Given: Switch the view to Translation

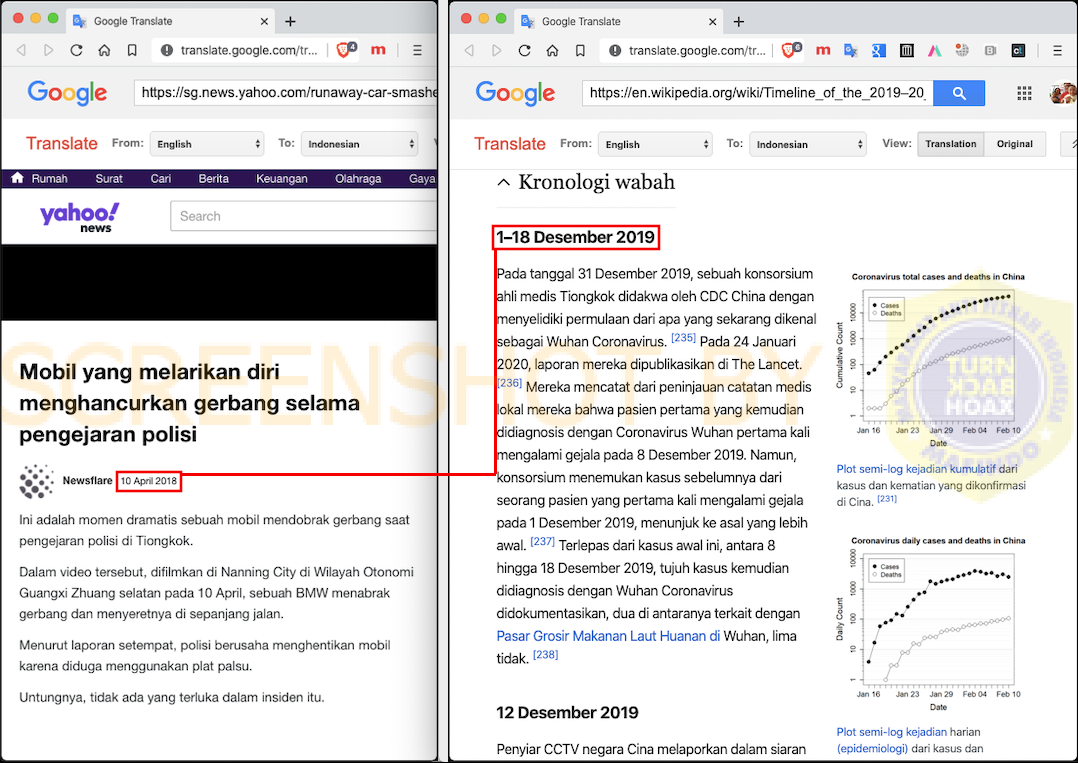Looking at the screenshot, I should 951,144.
